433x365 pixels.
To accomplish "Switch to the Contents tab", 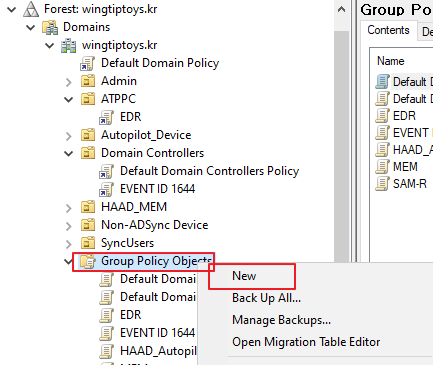I will point(388,30).
